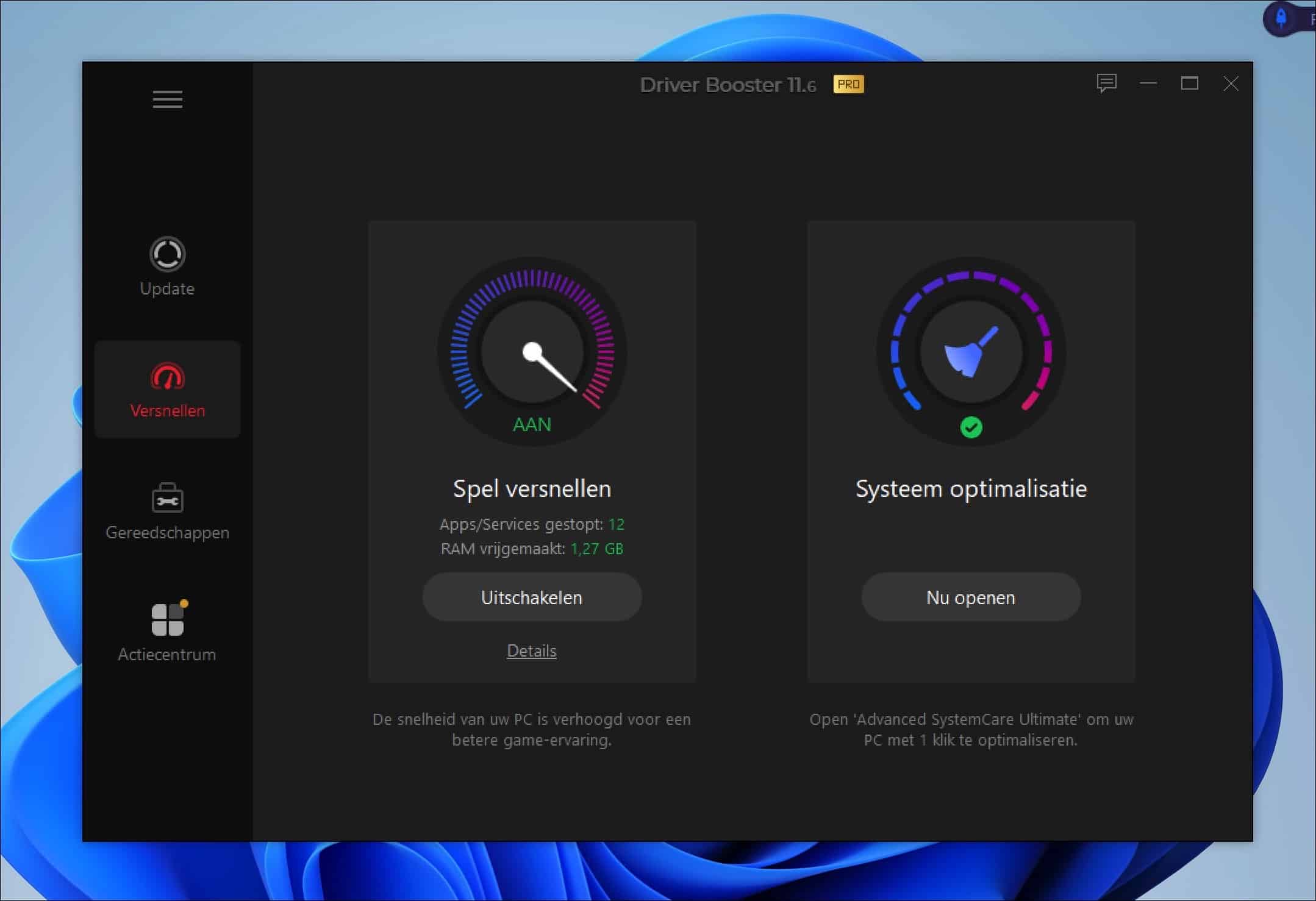Turn off game boost with the Uitschakelen button
Image resolution: width=1316 pixels, height=901 pixels.
click(531, 597)
